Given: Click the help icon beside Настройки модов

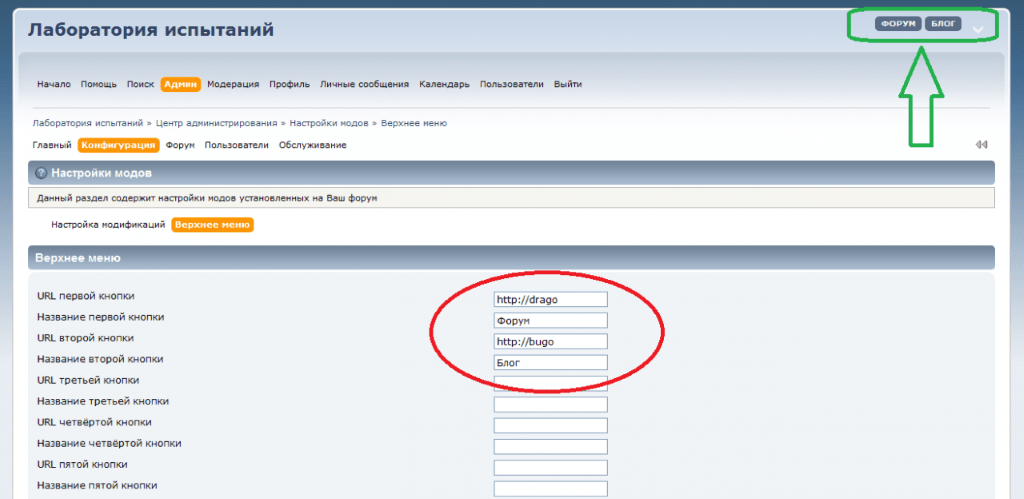Looking at the screenshot, I should point(41,173).
